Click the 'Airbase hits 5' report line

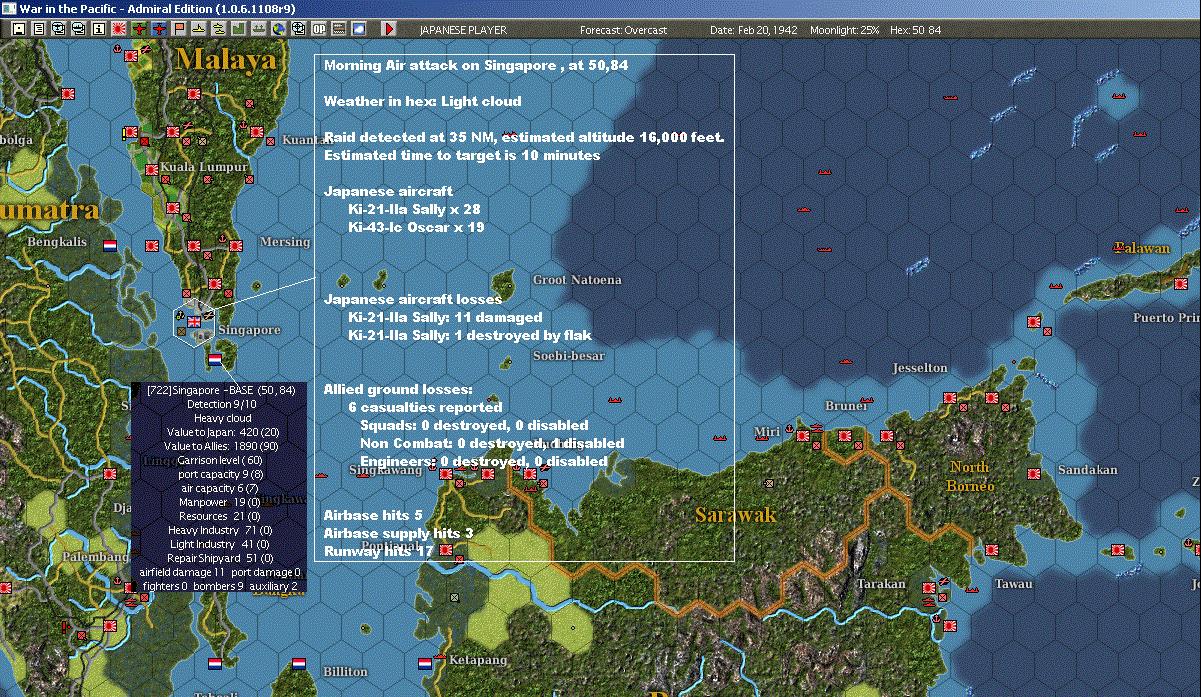pos(373,515)
